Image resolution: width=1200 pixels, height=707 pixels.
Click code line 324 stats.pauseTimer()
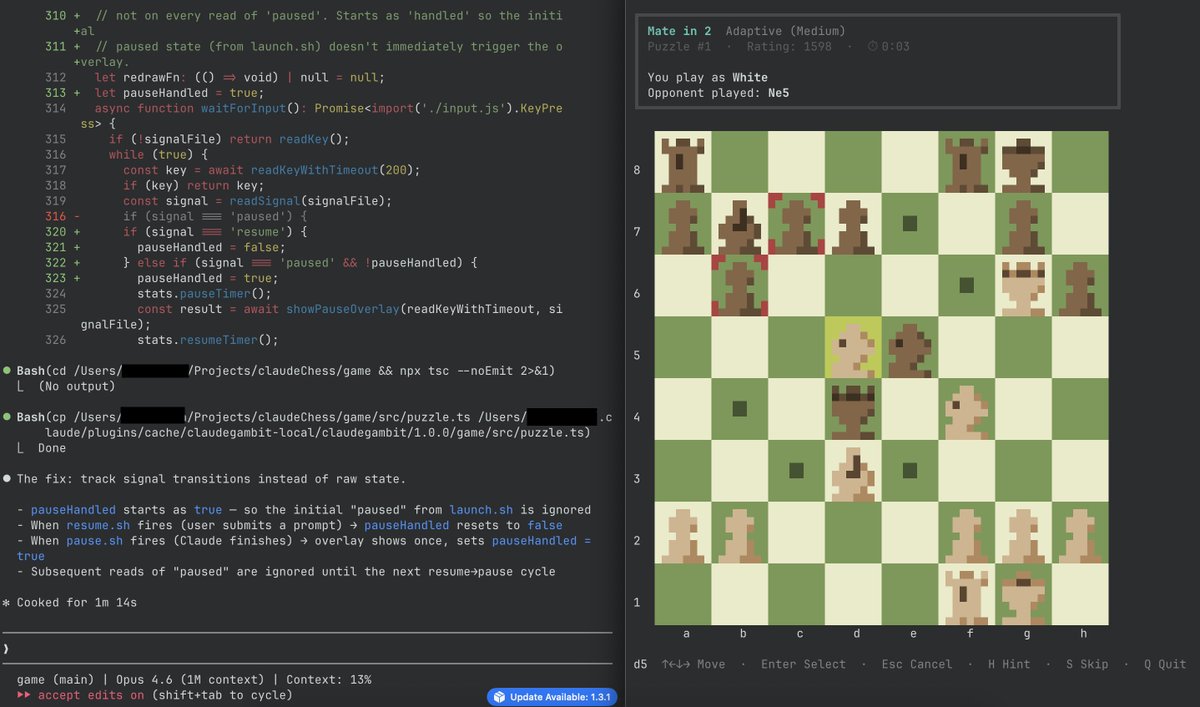pos(157,294)
